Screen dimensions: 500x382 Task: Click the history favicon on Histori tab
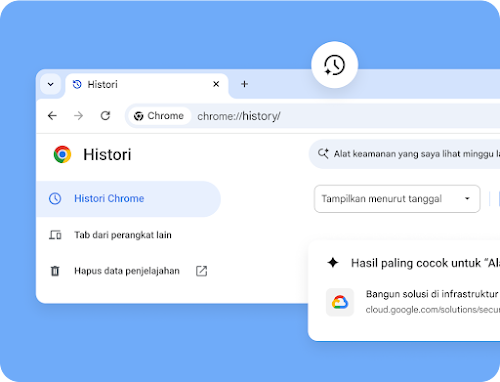pos(77,84)
